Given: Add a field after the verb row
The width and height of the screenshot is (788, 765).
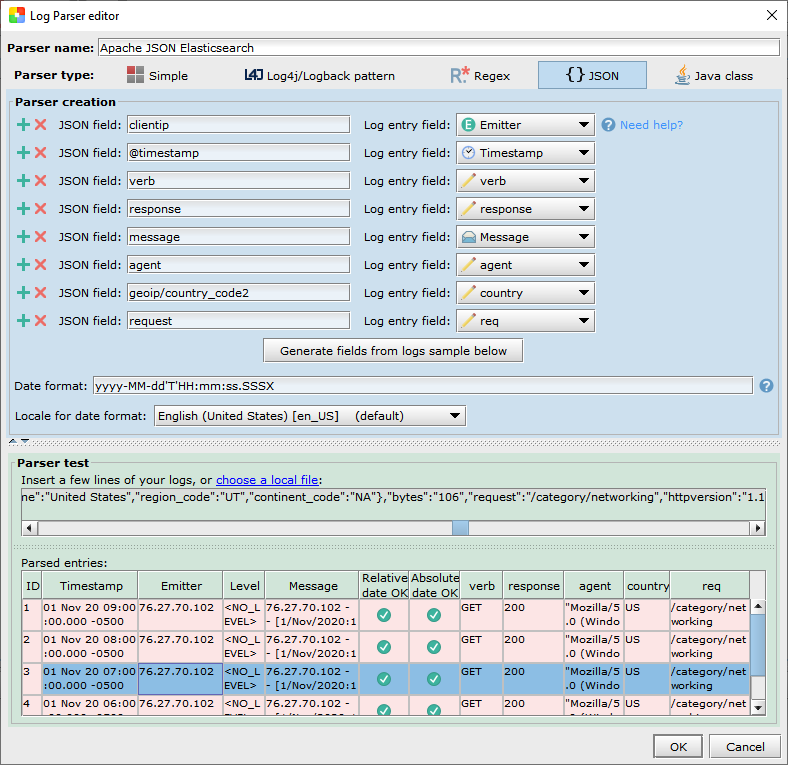Looking at the screenshot, I should (x=24, y=181).
